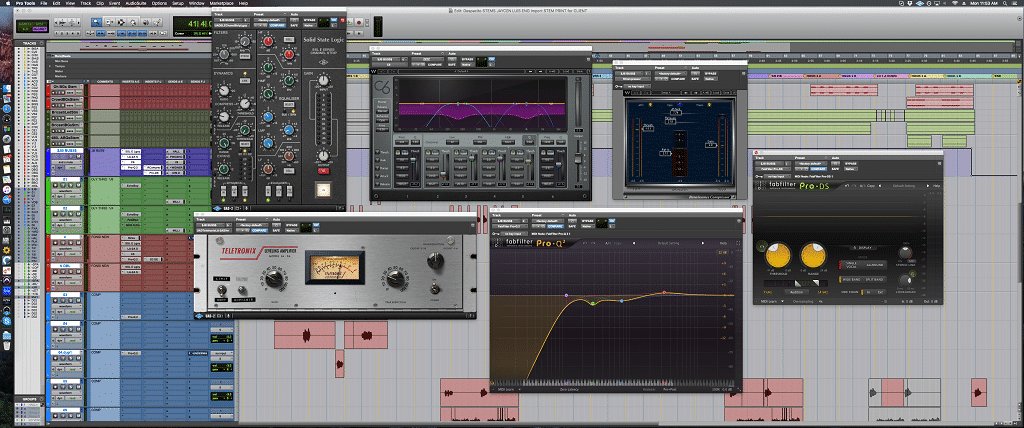
Task: Click the red band node in Pro-Q 2
Action: [664, 292]
